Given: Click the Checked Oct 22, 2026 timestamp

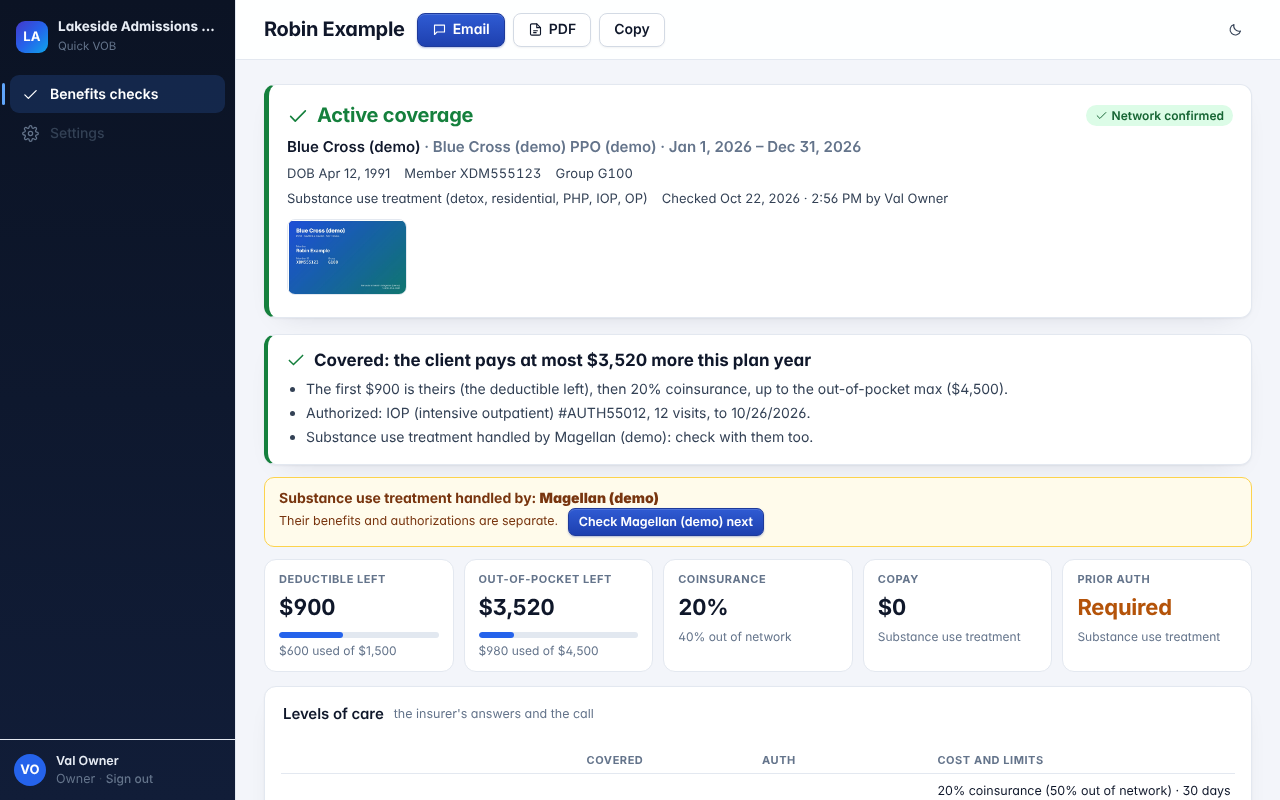Looking at the screenshot, I should pos(805,199).
